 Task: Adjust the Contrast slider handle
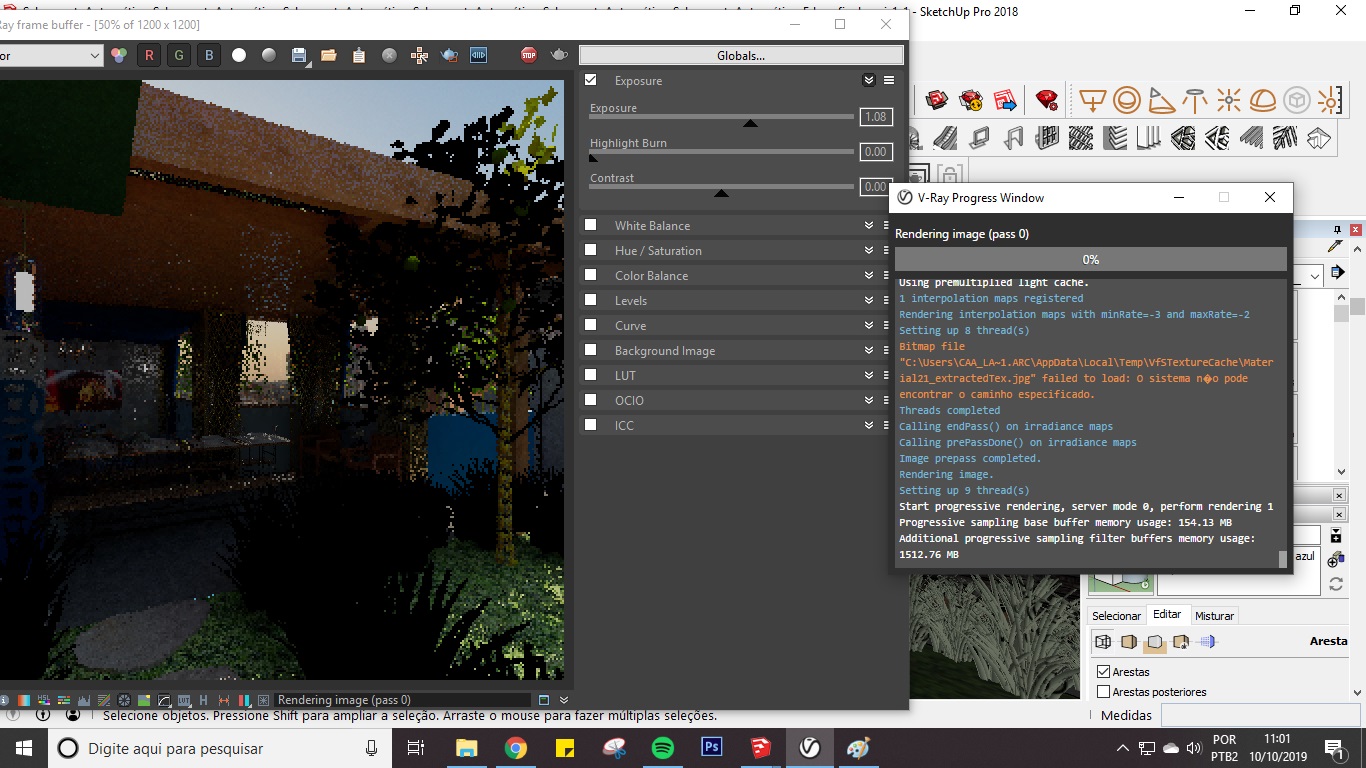coord(721,192)
